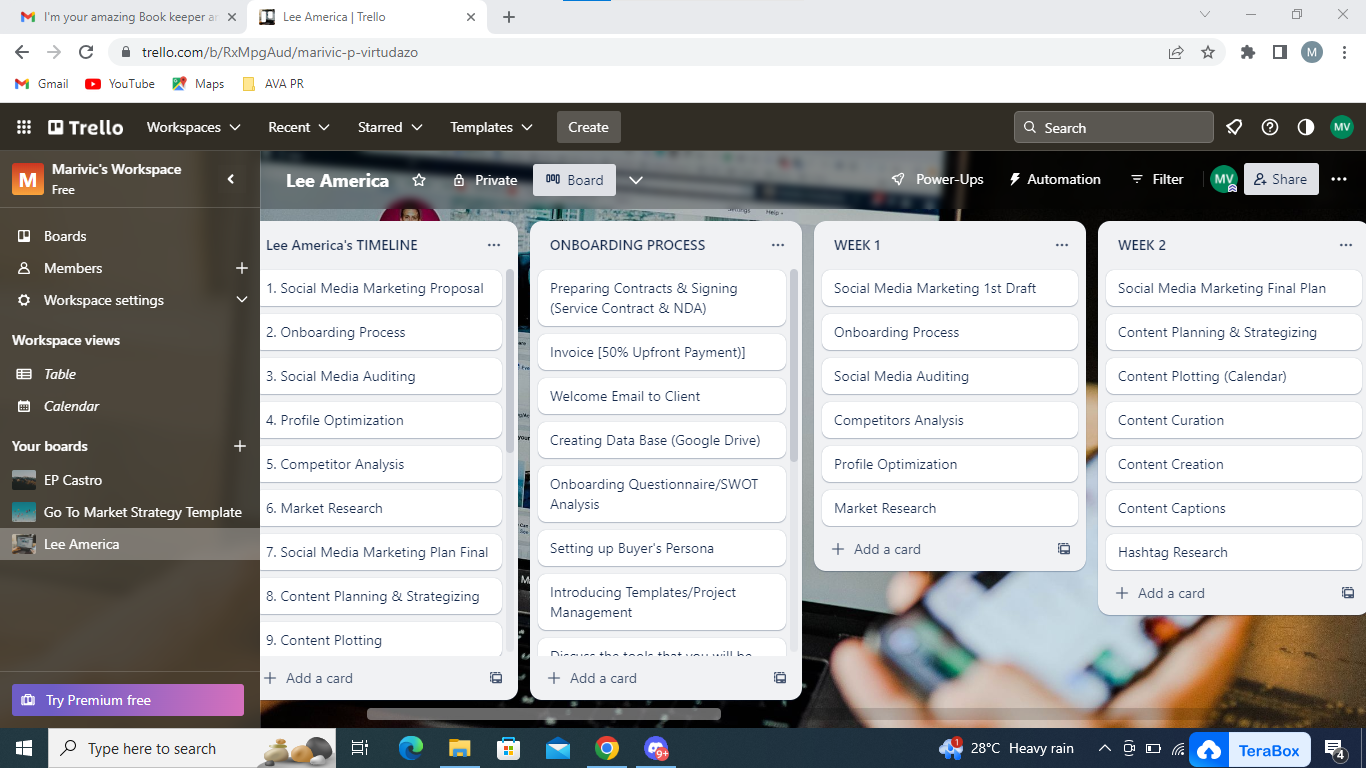Open Chrome profile M avatar
Viewport: 1366px width, 768px height.
point(1312,52)
